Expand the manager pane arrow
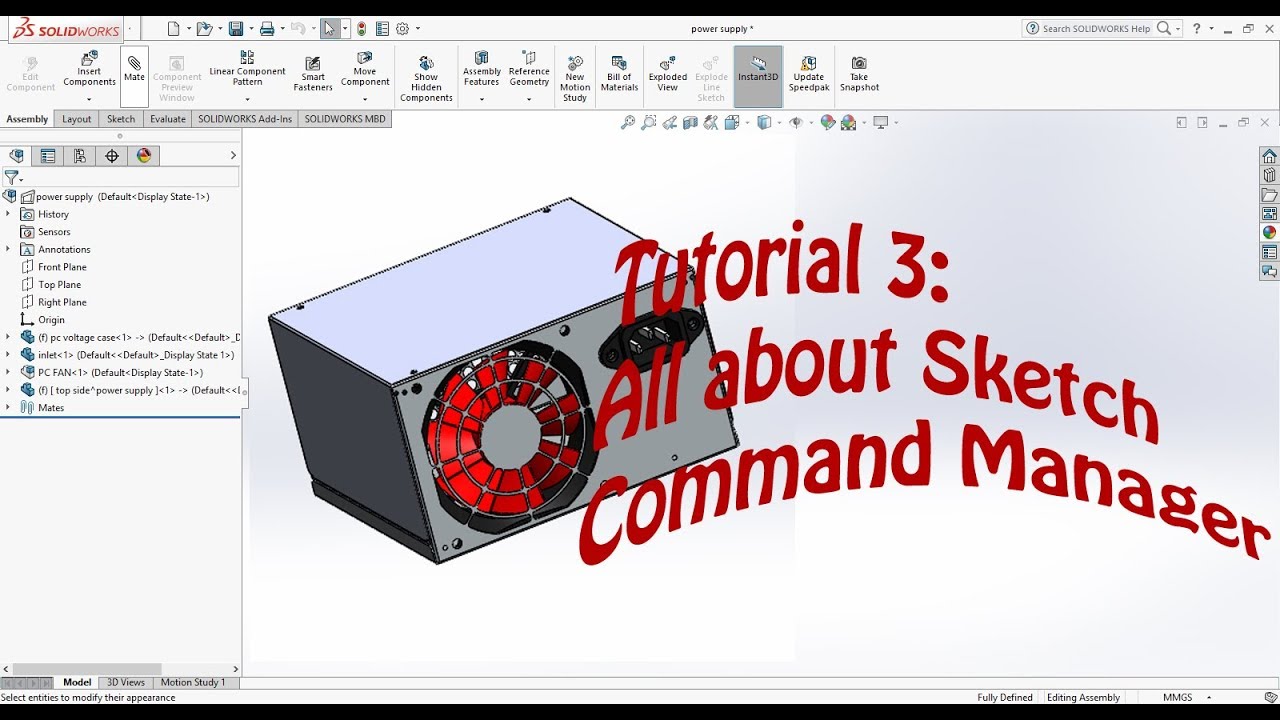 (233, 155)
